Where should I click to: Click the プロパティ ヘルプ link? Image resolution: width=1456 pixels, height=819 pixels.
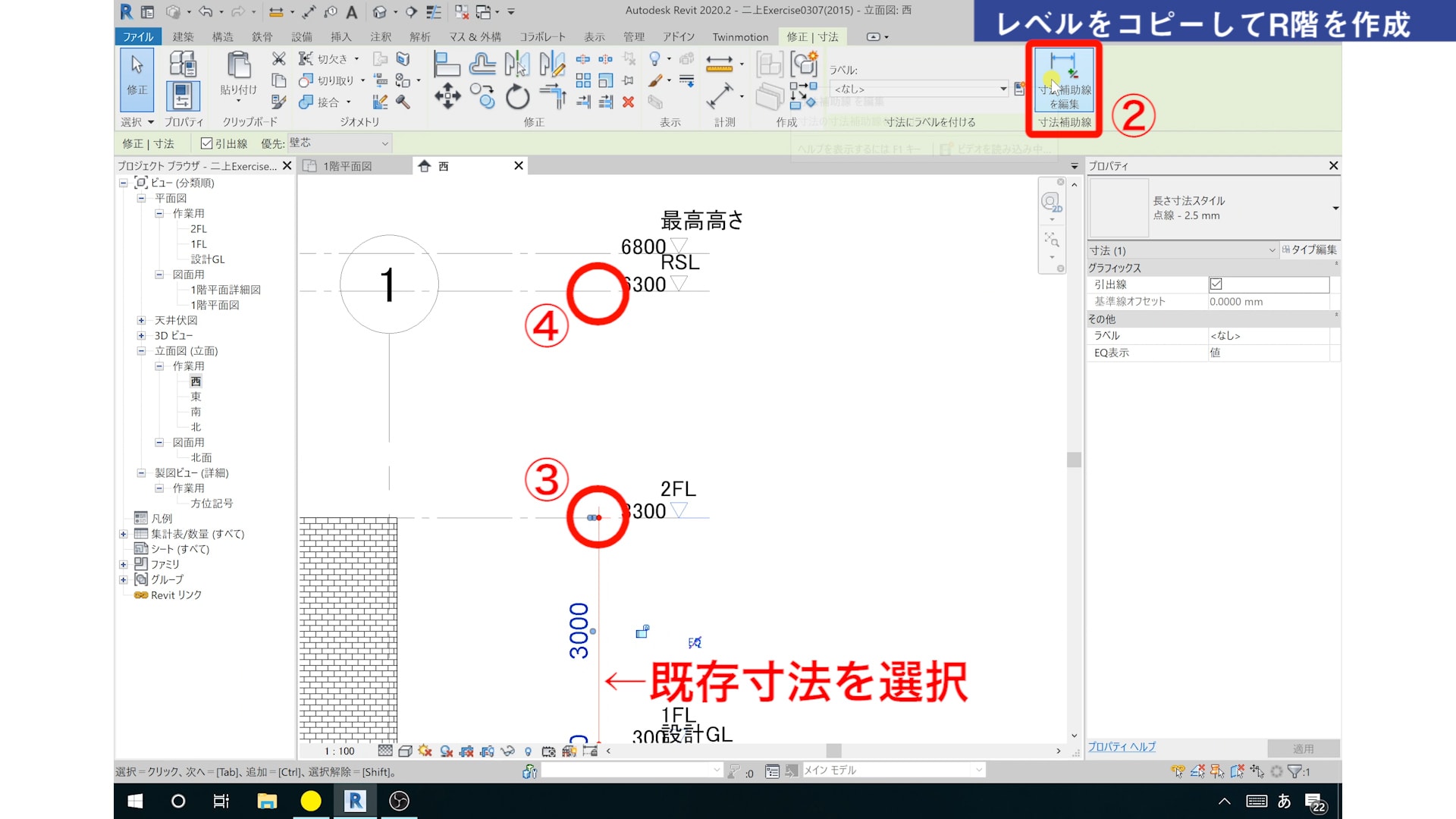1122,747
